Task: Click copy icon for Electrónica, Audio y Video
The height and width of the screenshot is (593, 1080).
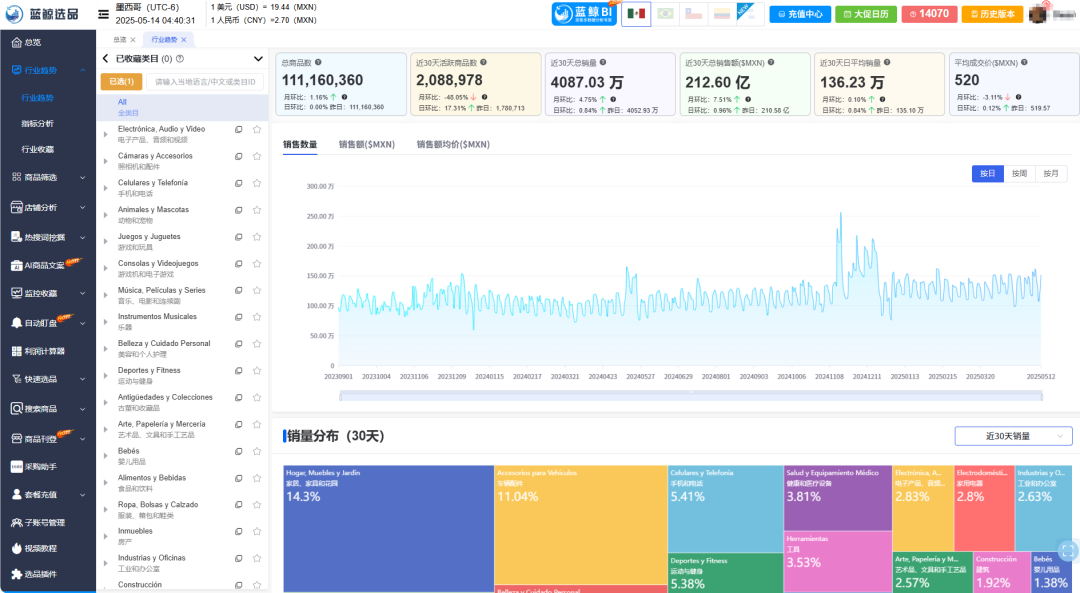Action: coord(238,129)
